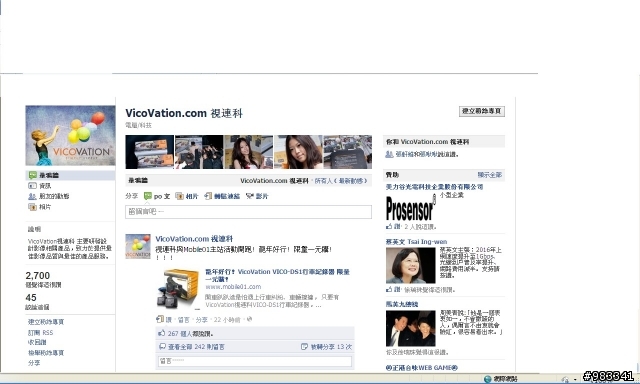Click the lower-left 建立粉絲專頁 sidebar link
Viewport: 640px width, 384px height.
[46, 322]
